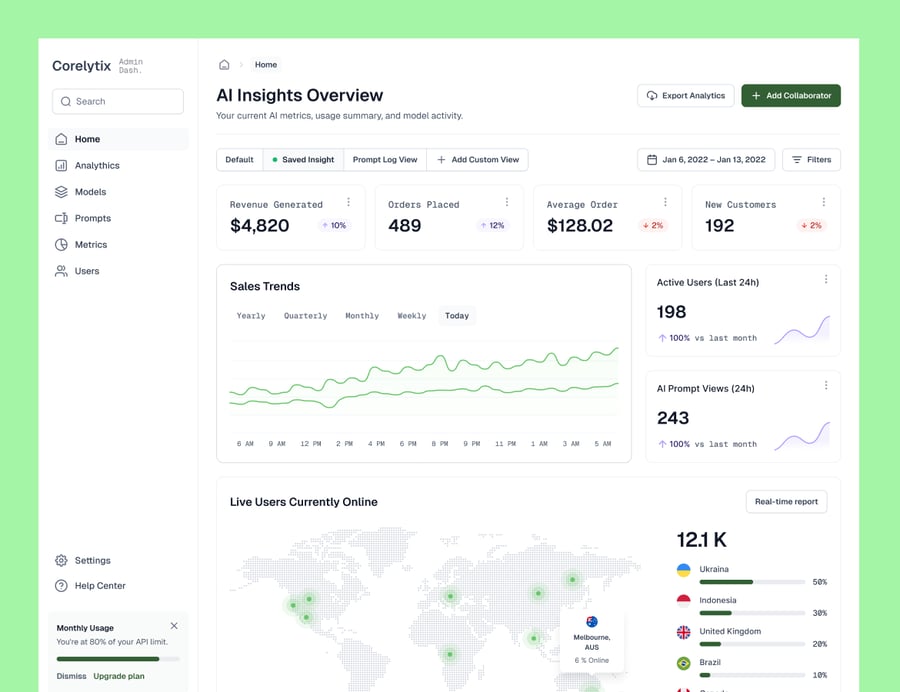Viewport: 900px width, 692px height.
Task: Switch to the Prompt Log View tab
Action: pyautogui.click(x=385, y=160)
